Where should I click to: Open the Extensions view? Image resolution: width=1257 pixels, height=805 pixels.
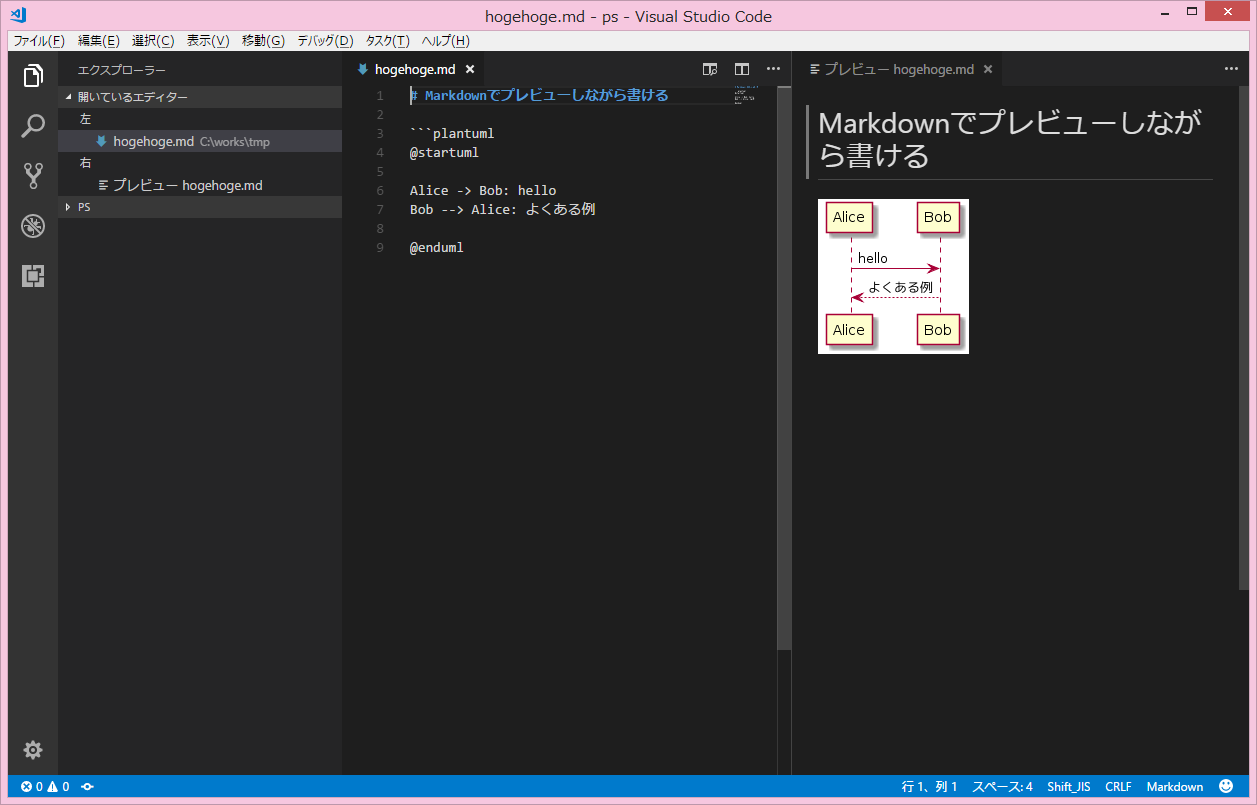tap(33, 276)
